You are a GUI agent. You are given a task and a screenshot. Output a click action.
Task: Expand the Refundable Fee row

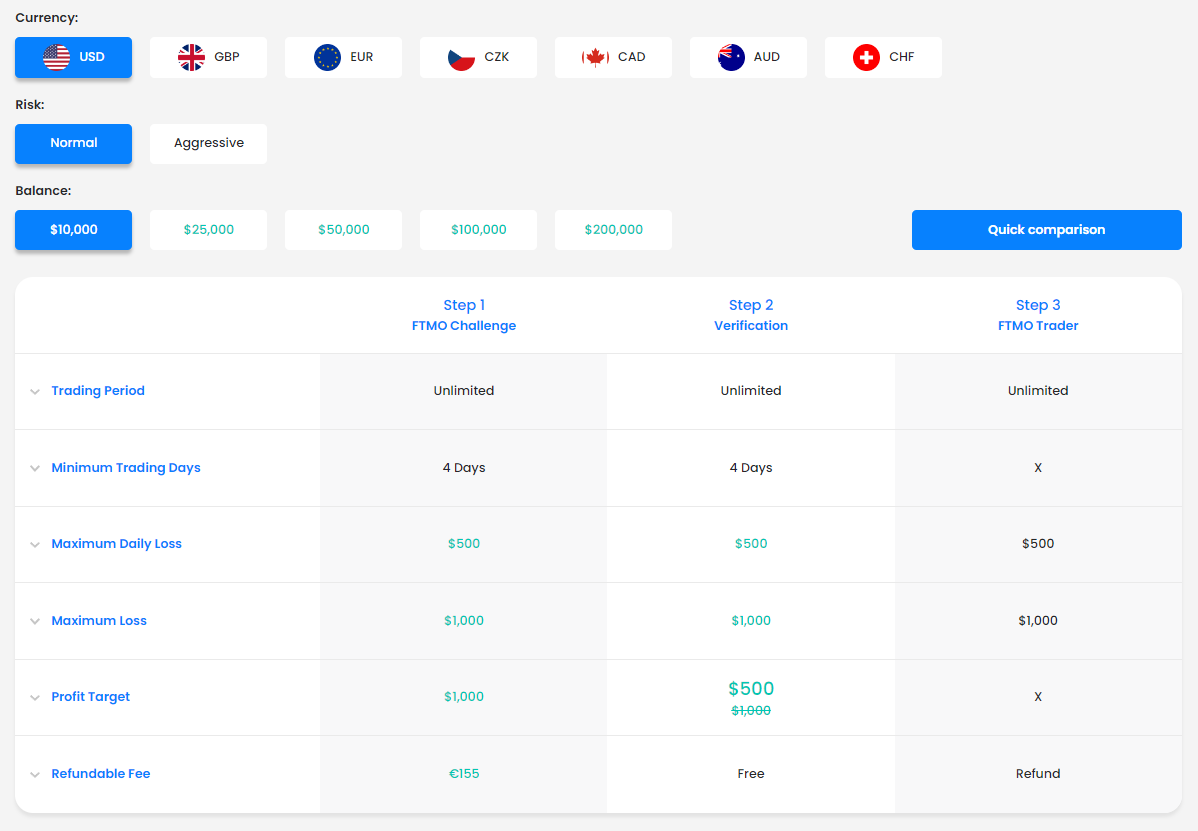pyautogui.click(x=100, y=773)
